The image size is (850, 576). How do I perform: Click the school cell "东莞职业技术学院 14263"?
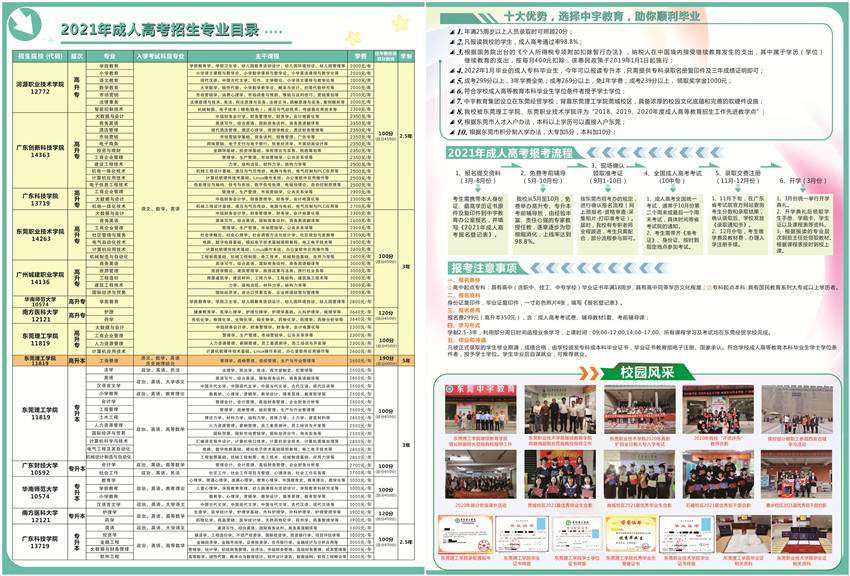coord(40,235)
